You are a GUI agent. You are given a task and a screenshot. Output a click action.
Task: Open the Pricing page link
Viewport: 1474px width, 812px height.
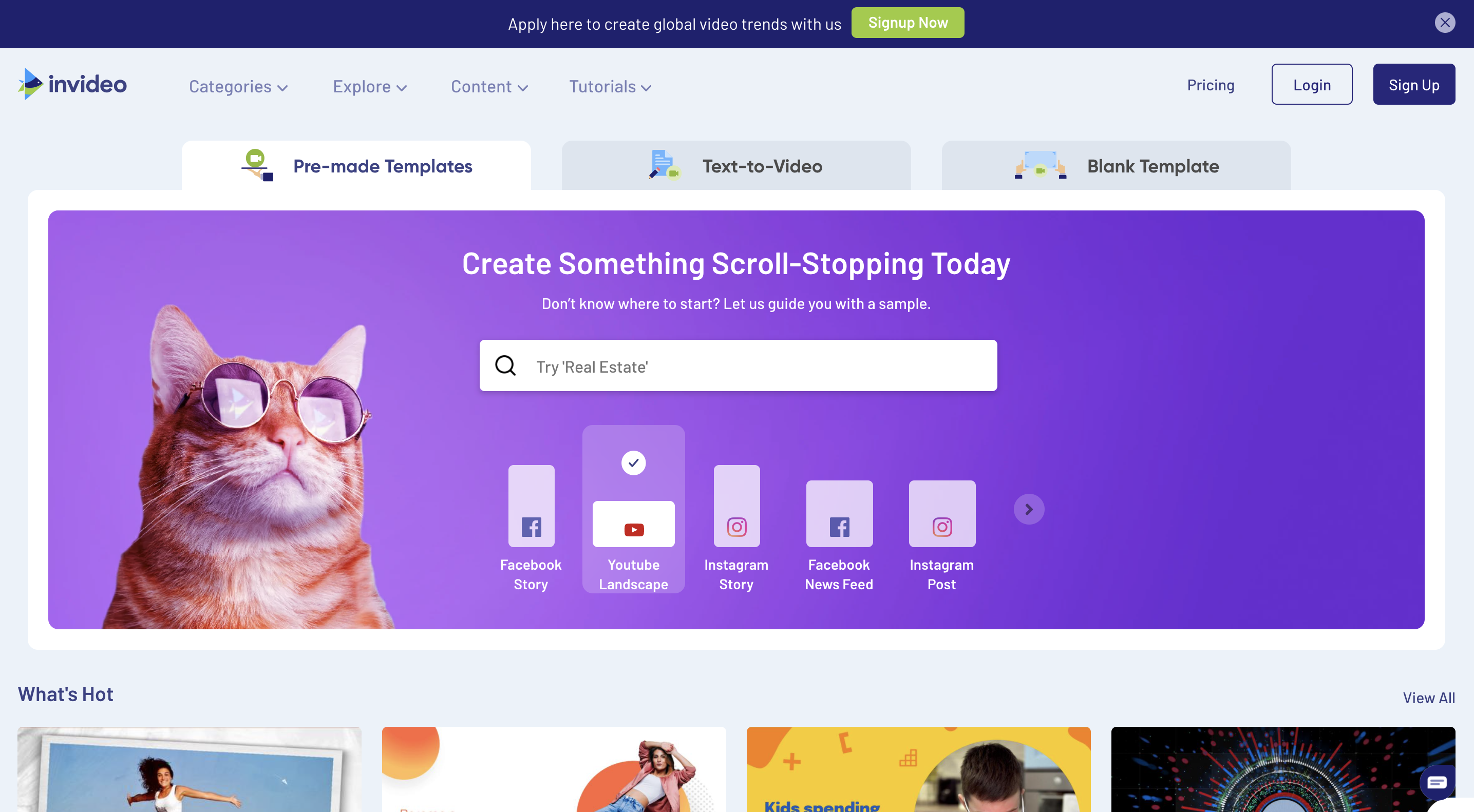pos(1211,85)
